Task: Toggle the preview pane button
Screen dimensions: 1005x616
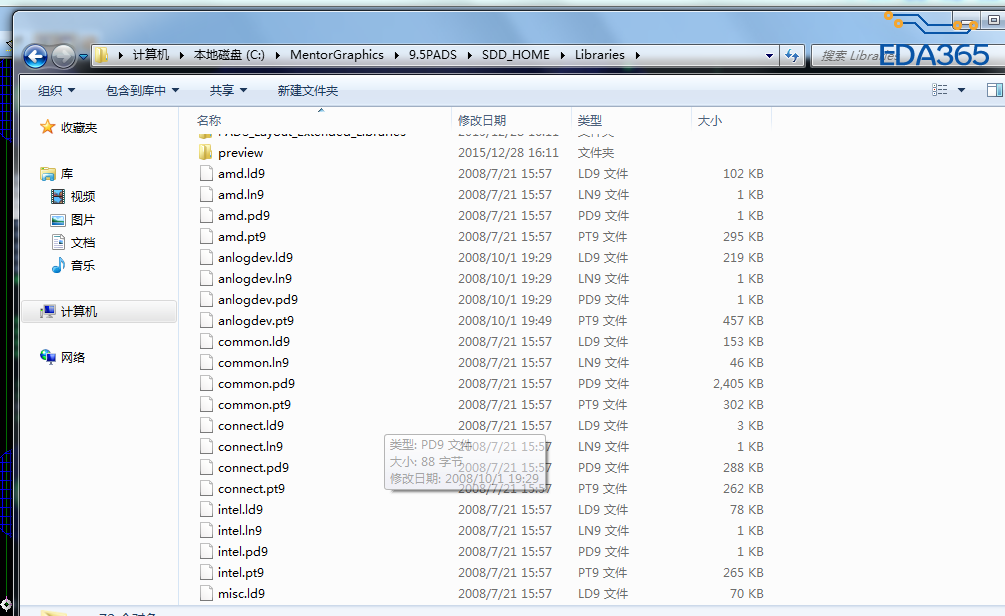Action: [995, 90]
